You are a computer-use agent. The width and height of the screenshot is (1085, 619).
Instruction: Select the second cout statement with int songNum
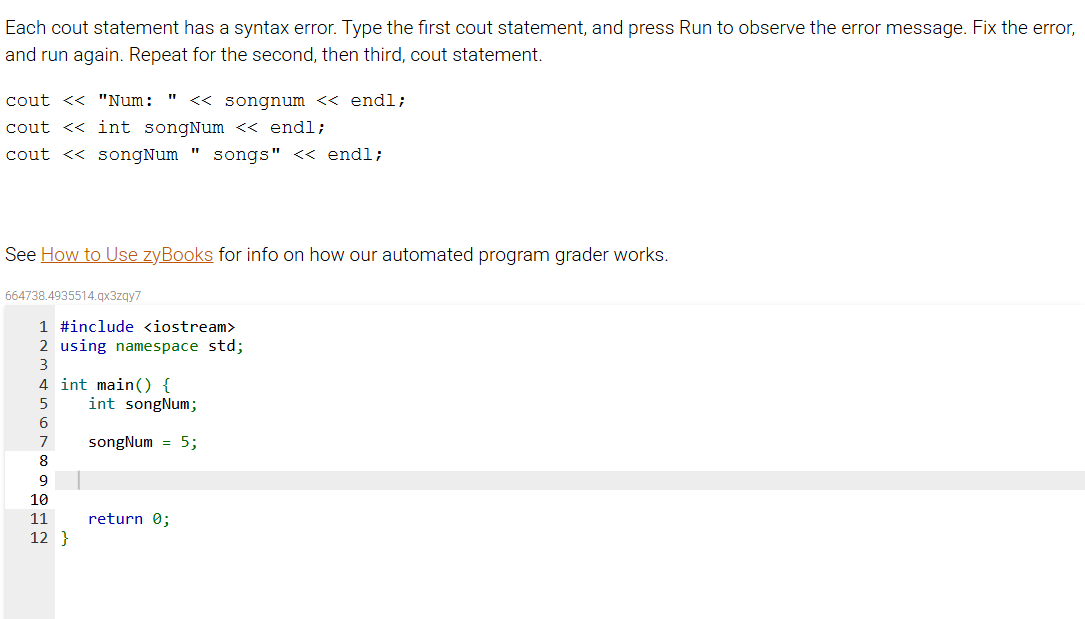pyautogui.click(x=165, y=127)
